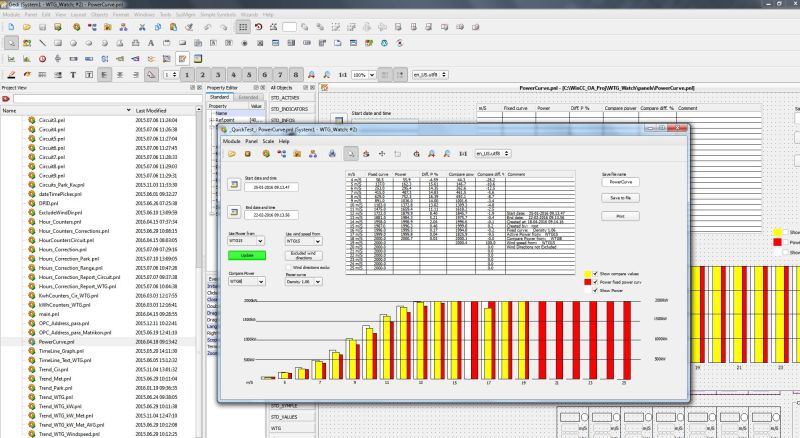The height and width of the screenshot is (438, 800).
Task: Click the New panel icon in GEDI toolbar
Action: coord(11,27)
